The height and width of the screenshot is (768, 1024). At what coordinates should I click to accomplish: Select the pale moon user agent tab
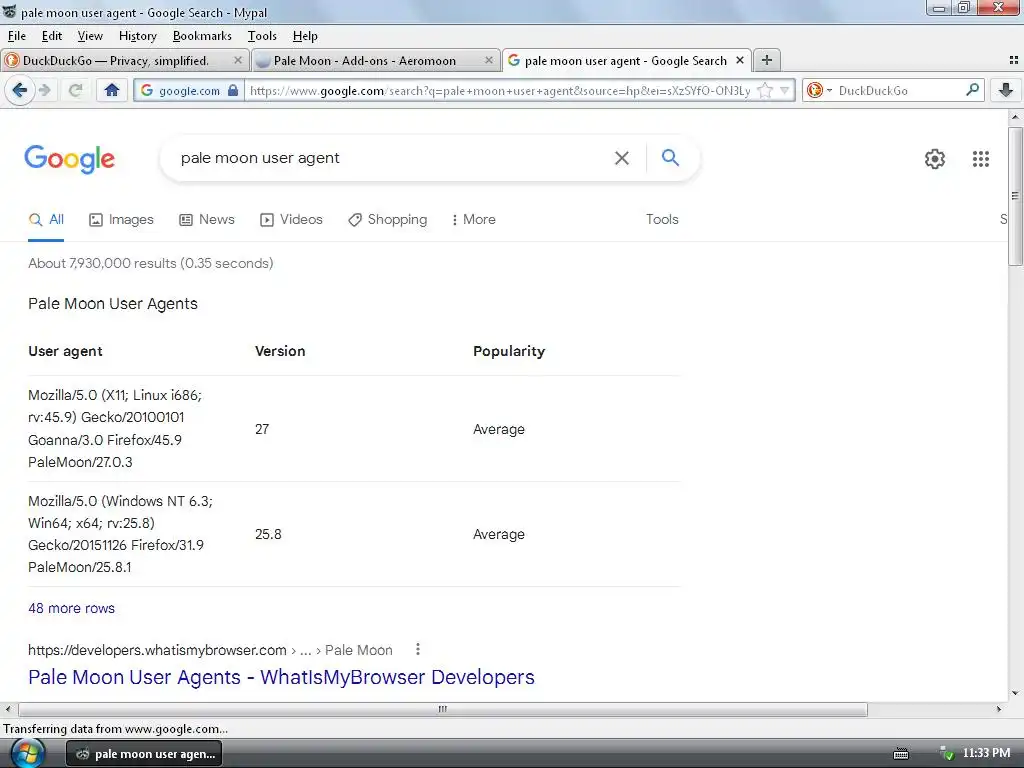pyautogui.click(x=626, y=60)
